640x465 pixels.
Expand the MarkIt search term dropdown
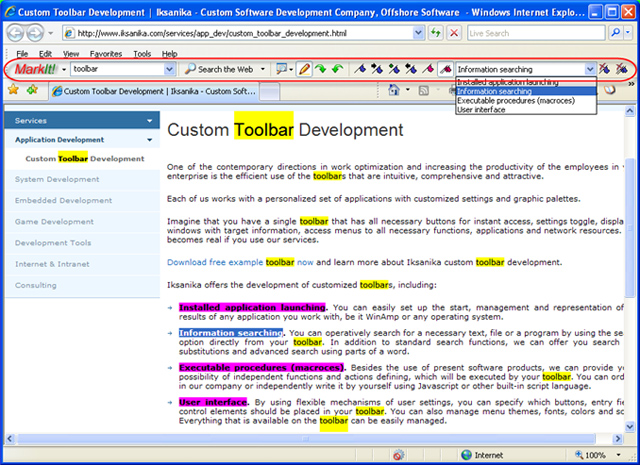pos(170,69)
